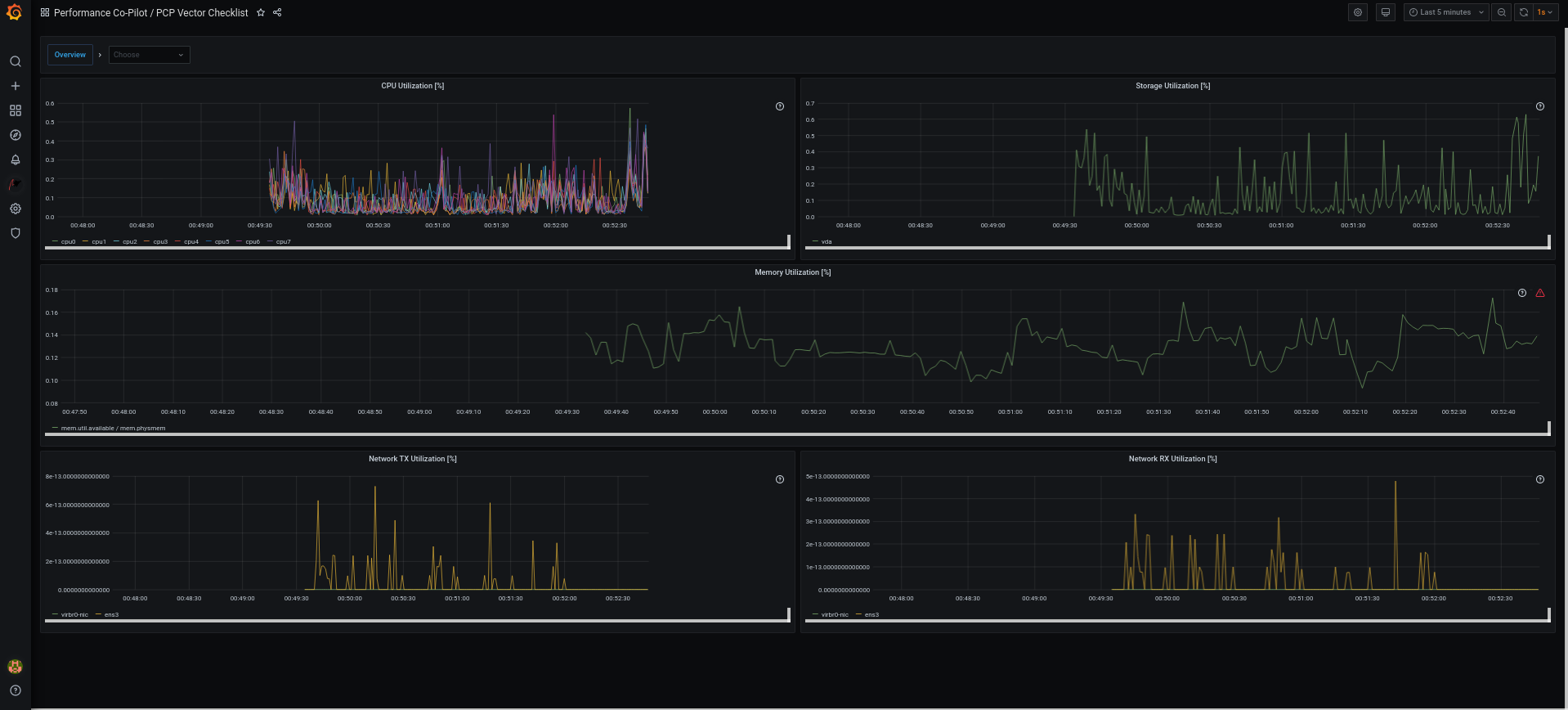Open the Help question mark icon

15,690
